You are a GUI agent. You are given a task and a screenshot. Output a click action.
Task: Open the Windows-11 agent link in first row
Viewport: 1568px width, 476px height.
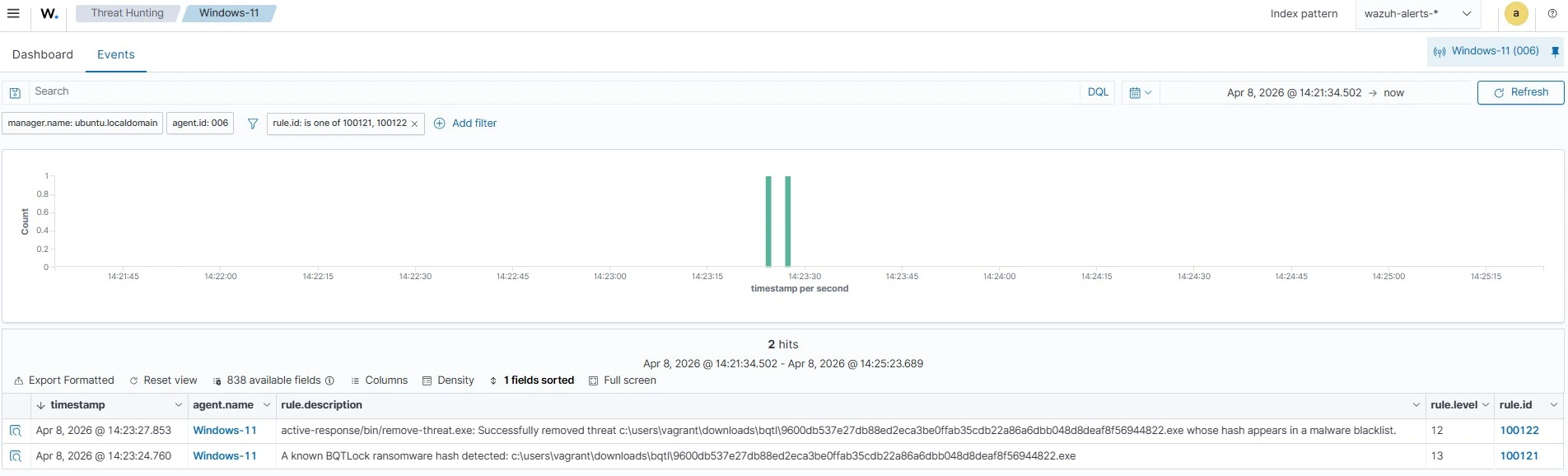click(225, 431)
